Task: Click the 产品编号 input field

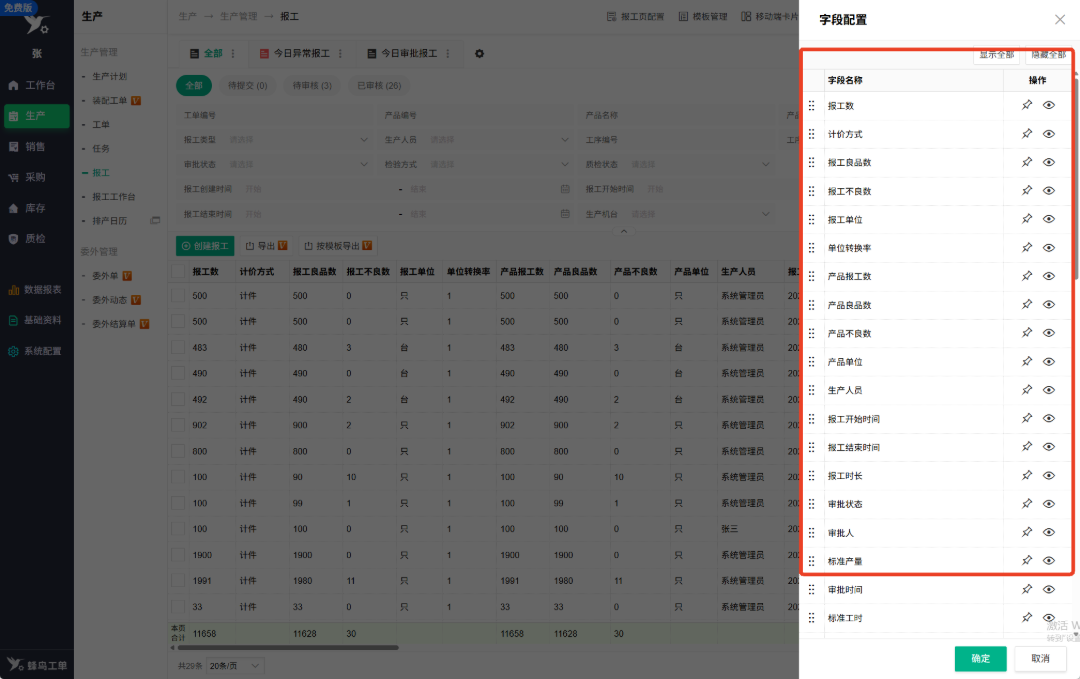Action: pyautogui.click(x=475, y=115)
